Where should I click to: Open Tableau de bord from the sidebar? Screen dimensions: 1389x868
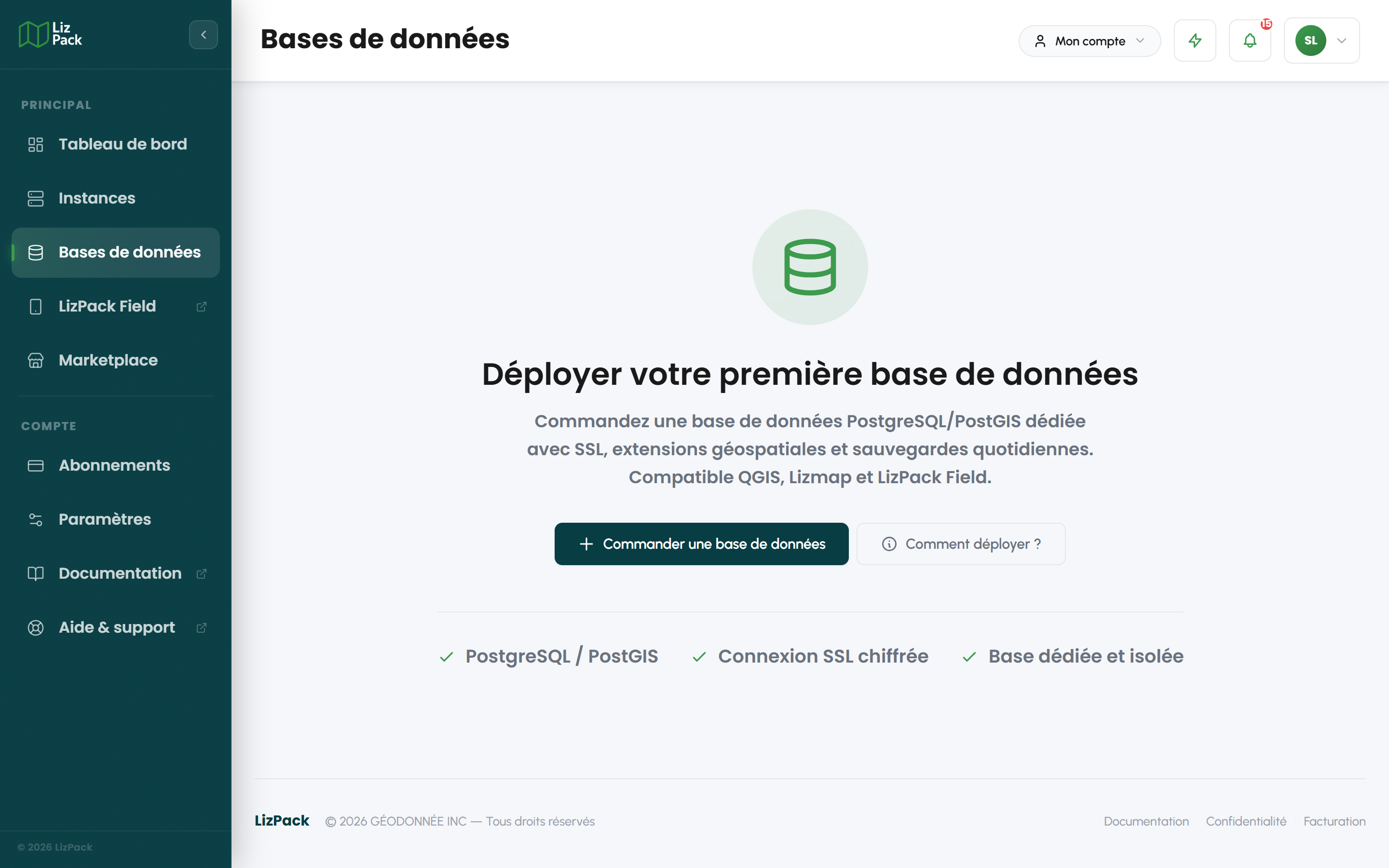click(x=115, y=144)
